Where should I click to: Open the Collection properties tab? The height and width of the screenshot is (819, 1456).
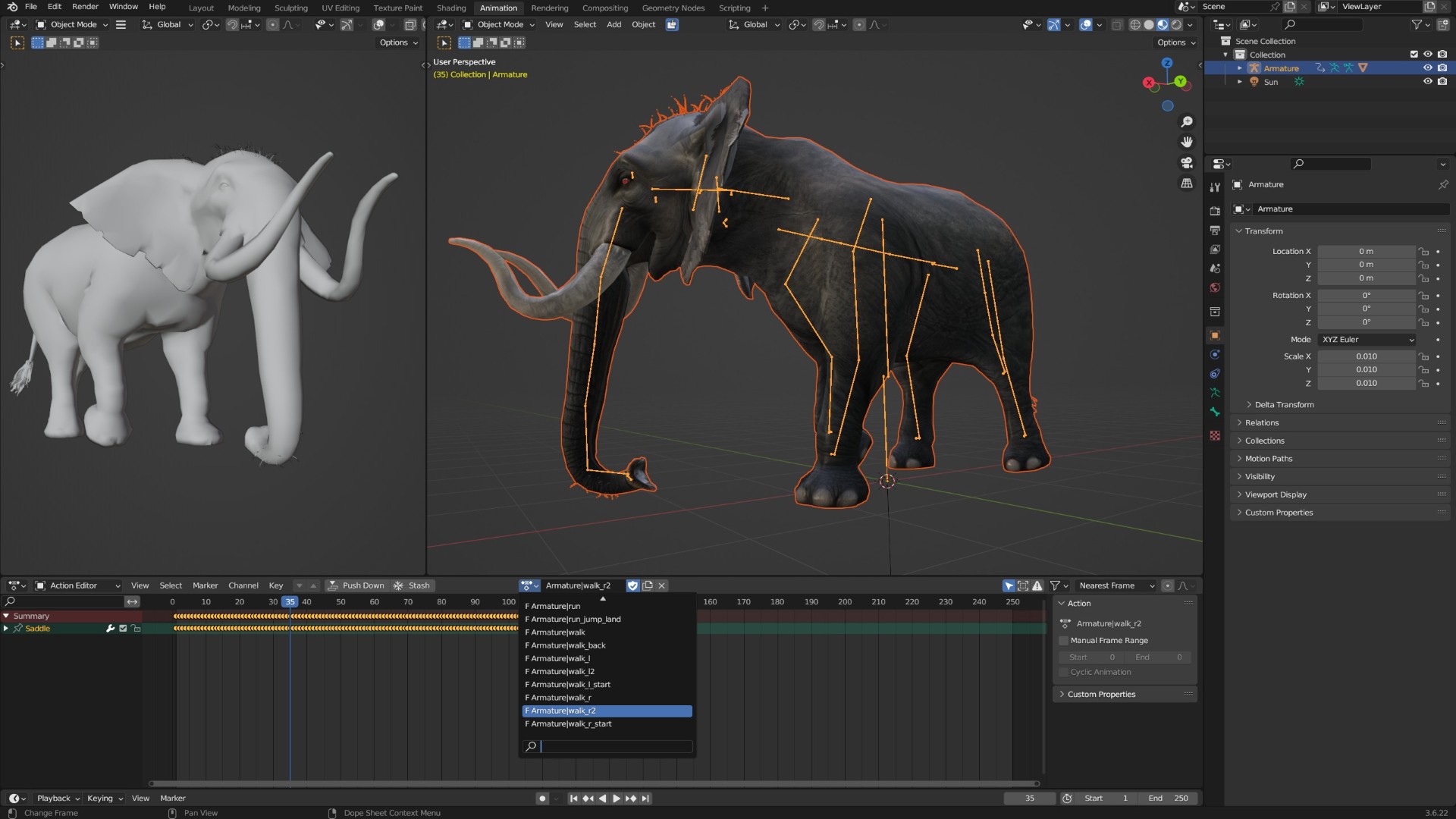(x=1215, y=312)
